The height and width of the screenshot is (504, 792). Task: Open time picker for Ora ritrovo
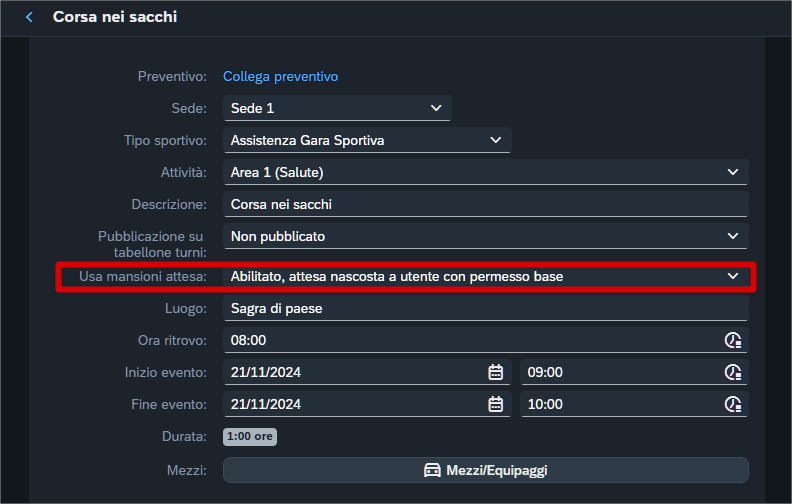(x=733, y=340)
